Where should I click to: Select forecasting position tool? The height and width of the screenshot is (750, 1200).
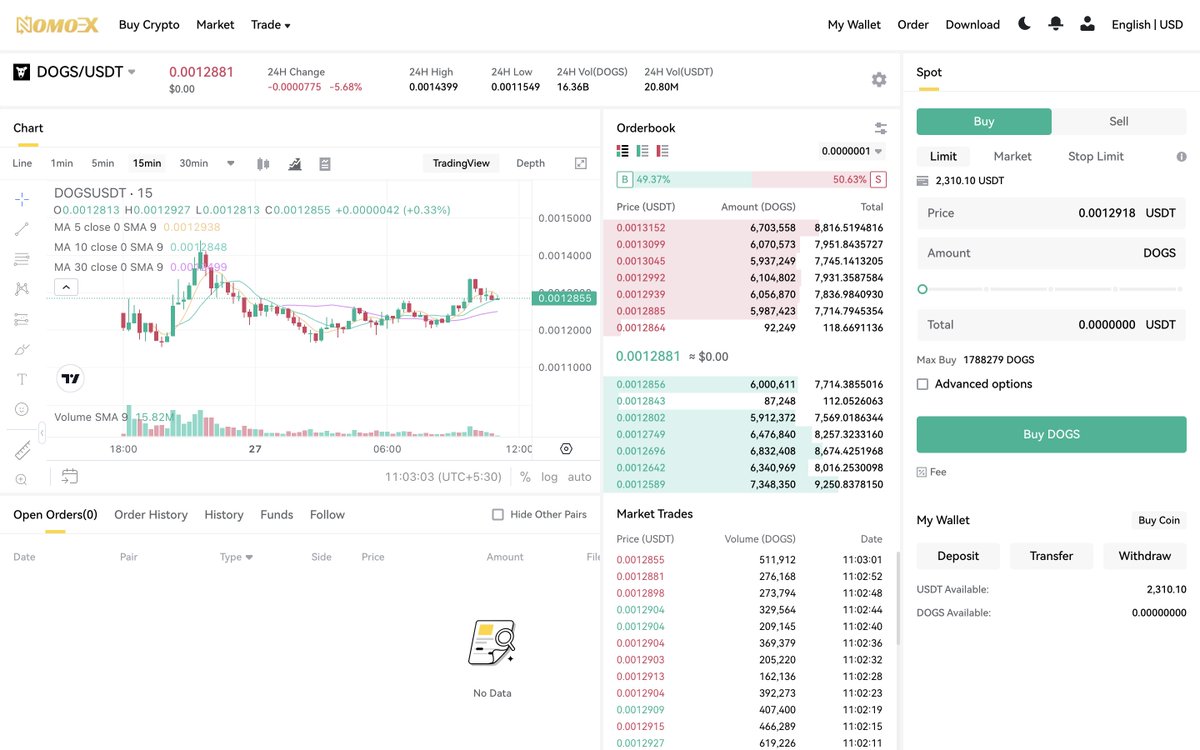pos(22,319)
